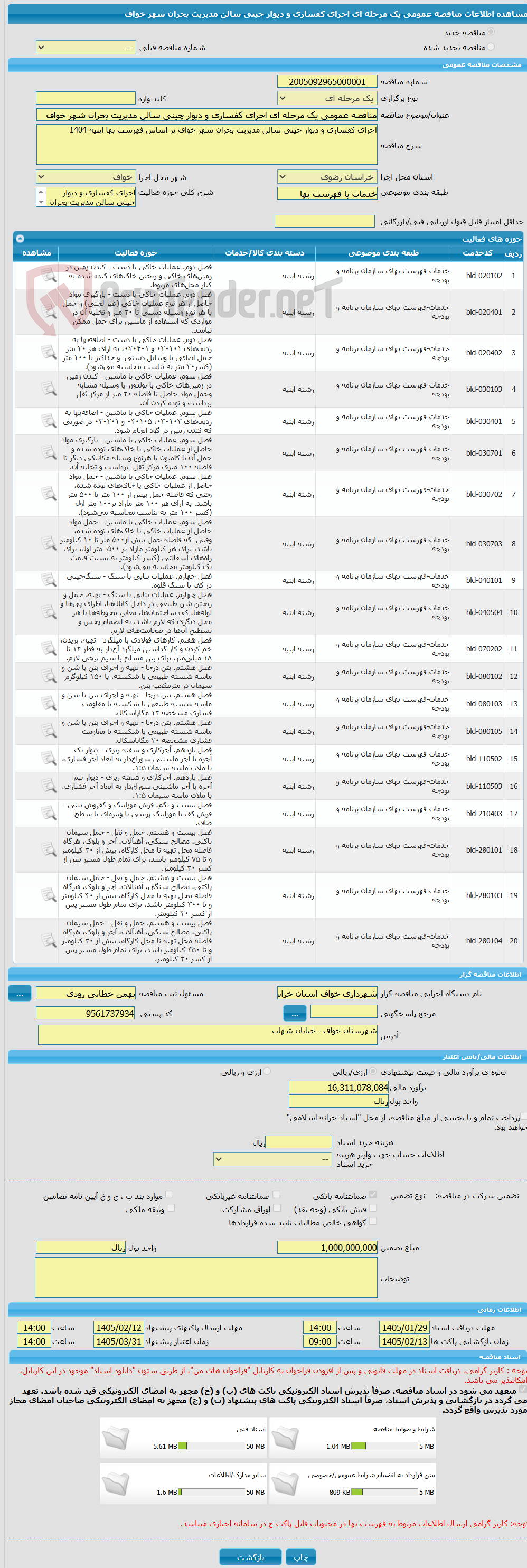Open the شهر محل اجرا dropdown

click(86, 177)
